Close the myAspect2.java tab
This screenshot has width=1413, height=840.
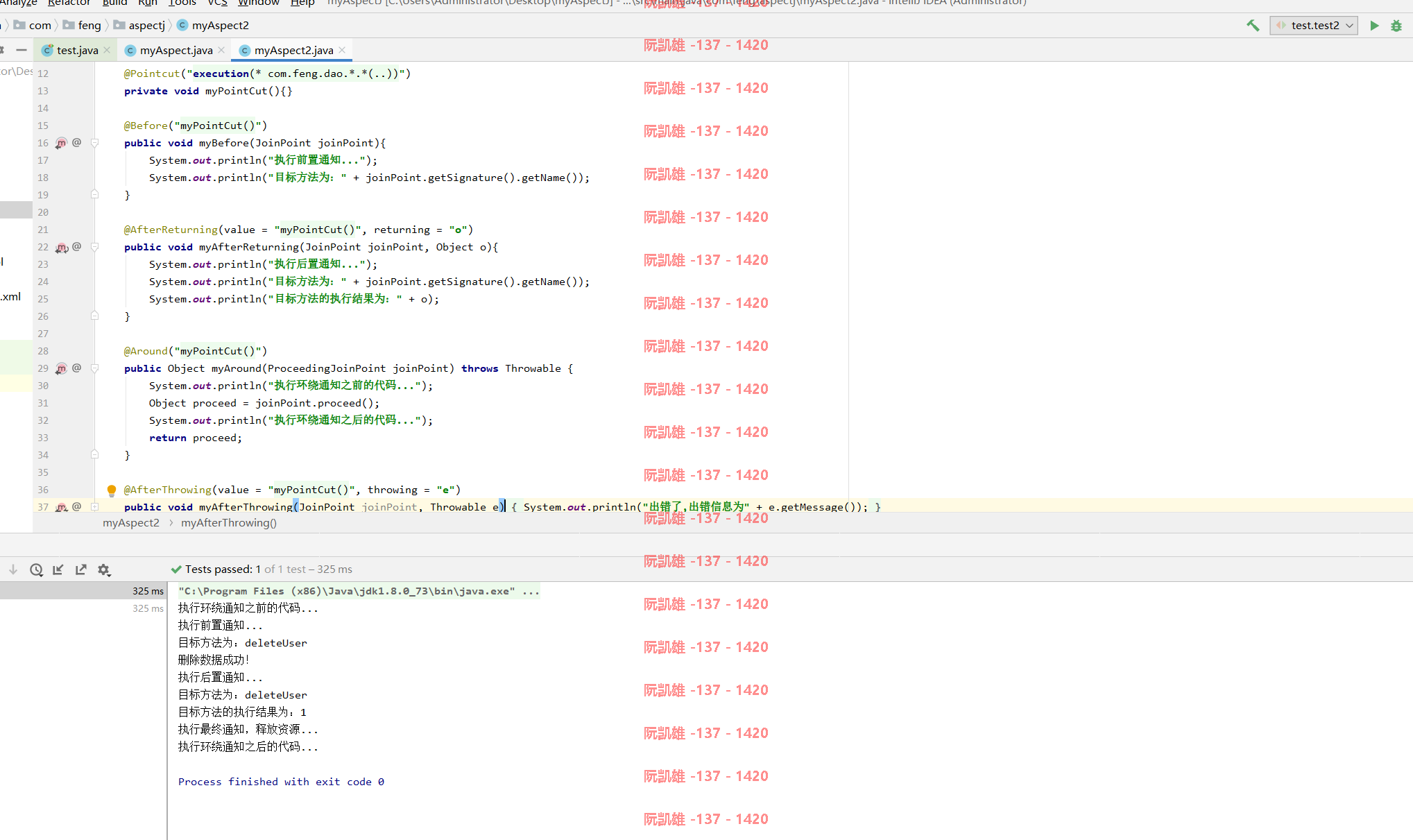tap(342, 50)
